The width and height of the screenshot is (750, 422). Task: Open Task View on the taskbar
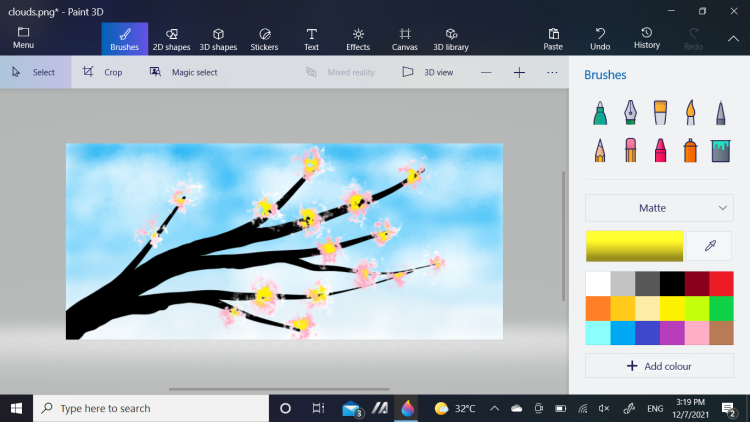(x=318, y=409)
